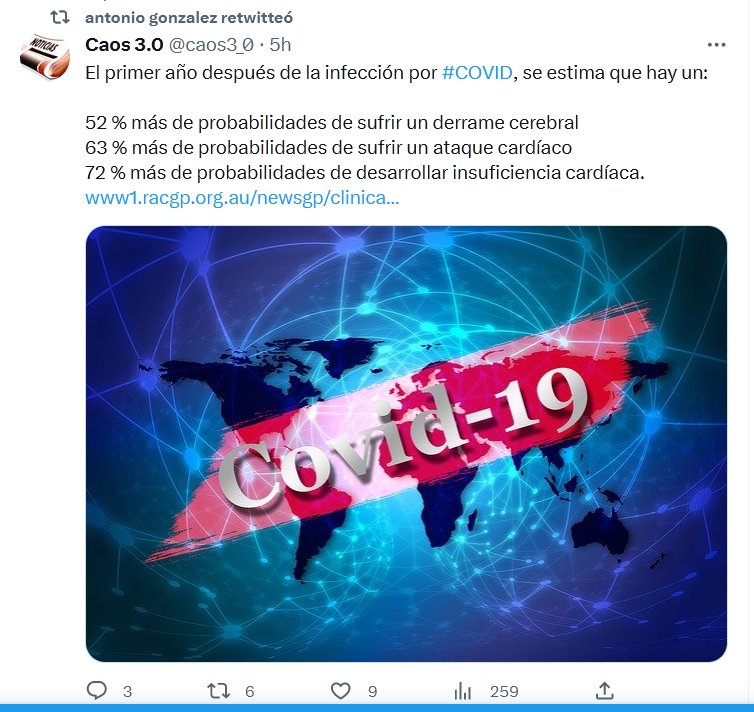Screen dimensions: 754x712
Task: Click the reply count 3
Action: click(x=127, y=691)
